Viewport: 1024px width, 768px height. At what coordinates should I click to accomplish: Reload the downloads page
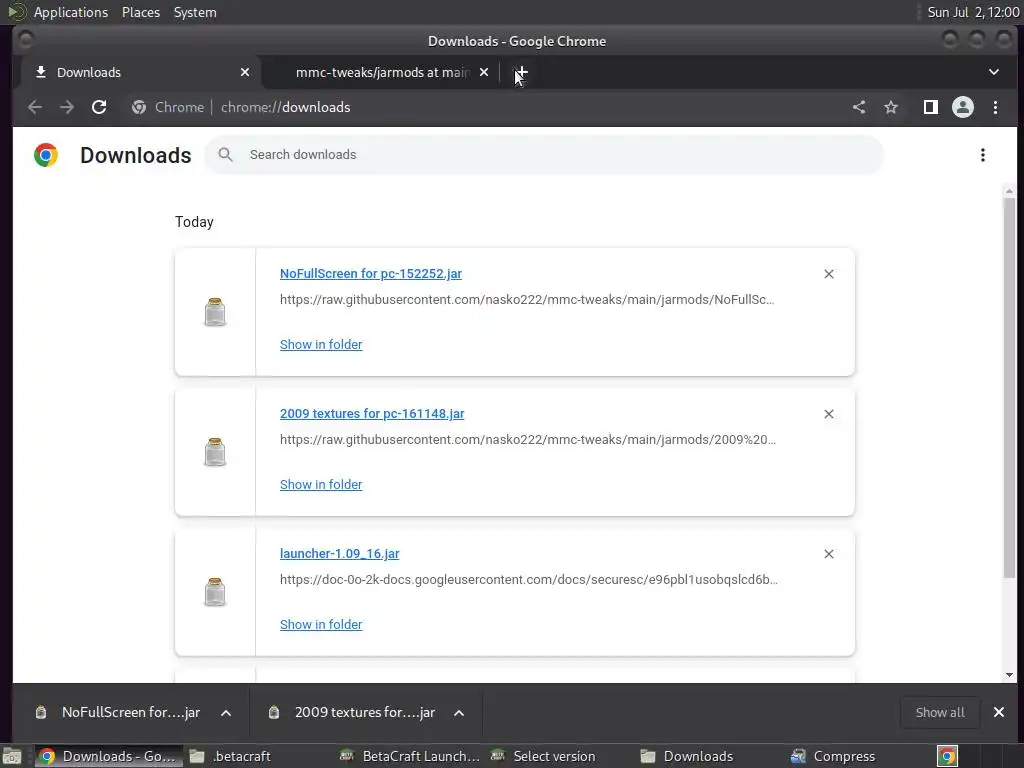(x=99, y=107)
